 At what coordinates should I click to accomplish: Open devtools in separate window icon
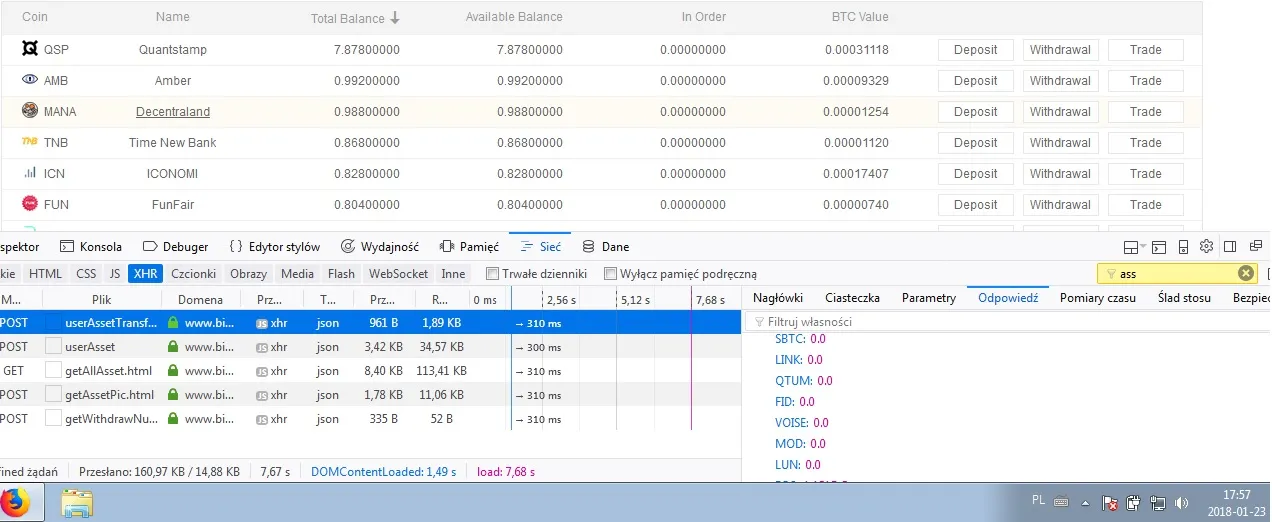point(1254,247)
